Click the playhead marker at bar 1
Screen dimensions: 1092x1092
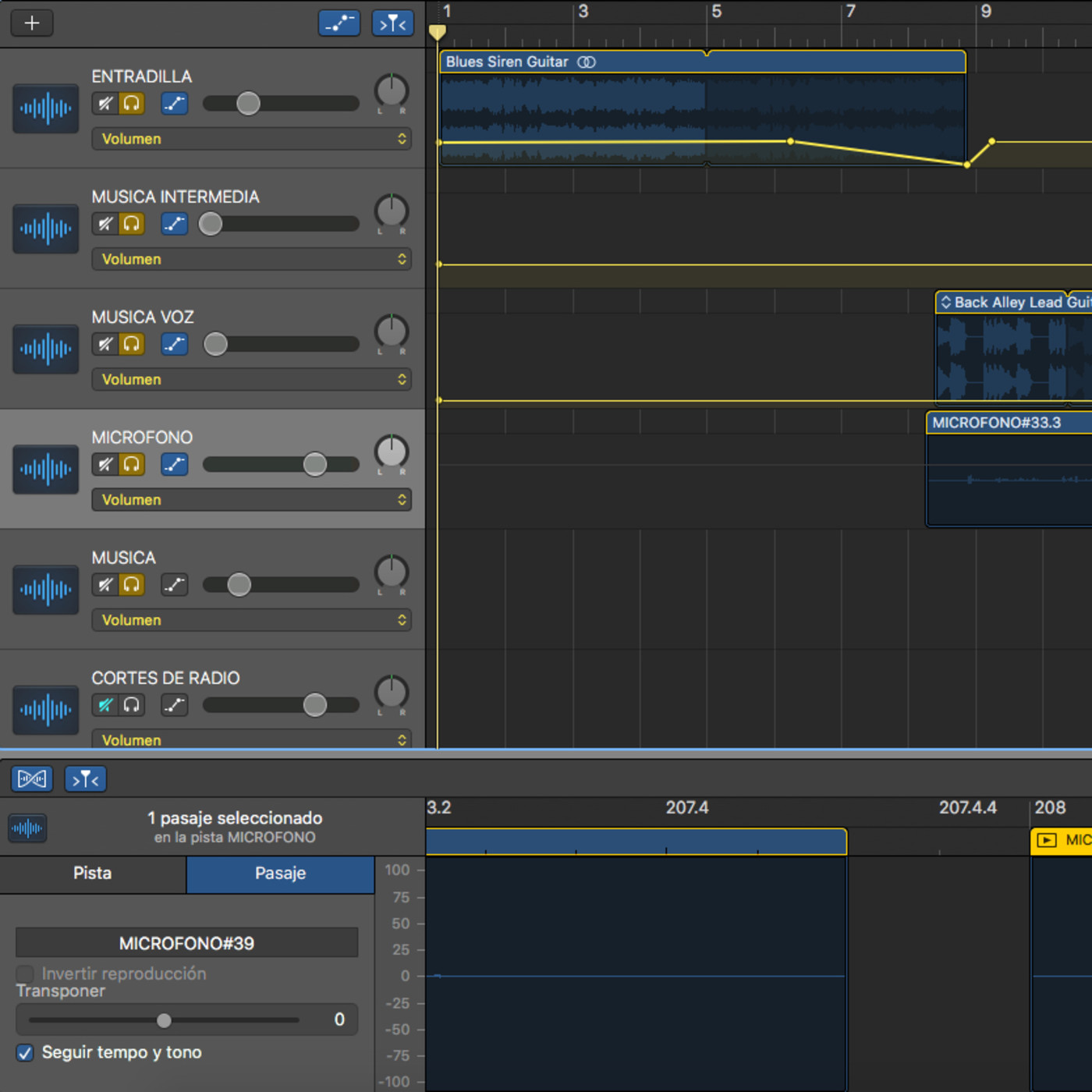pos(438,32)
